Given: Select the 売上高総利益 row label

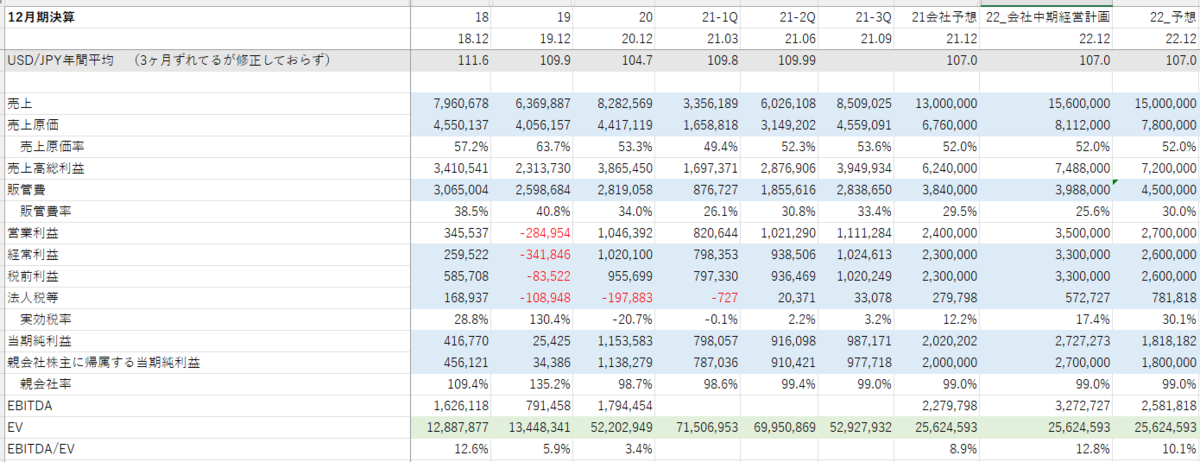Looking at the screenshot, I should (45, 168).
